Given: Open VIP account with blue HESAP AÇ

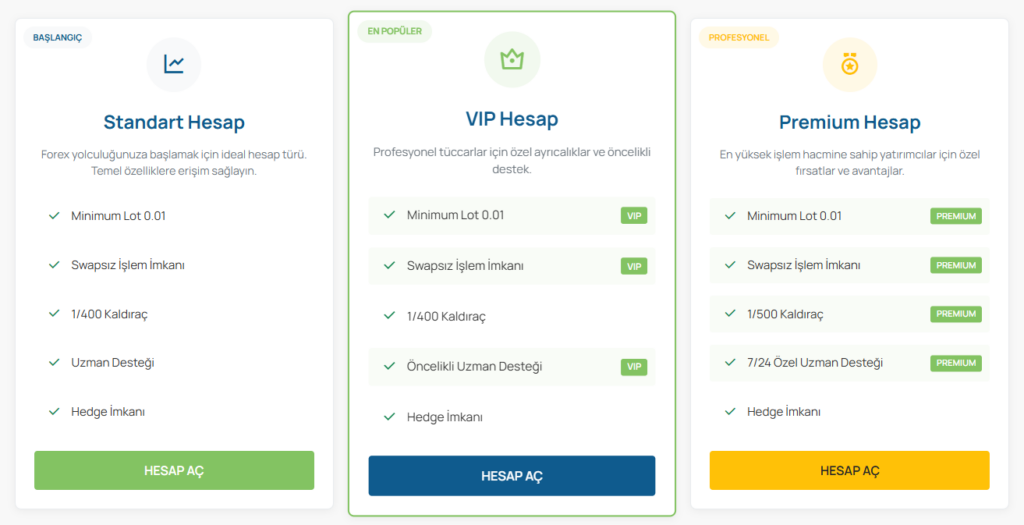Looking at the screenshot, I should [x=512, y=476].
